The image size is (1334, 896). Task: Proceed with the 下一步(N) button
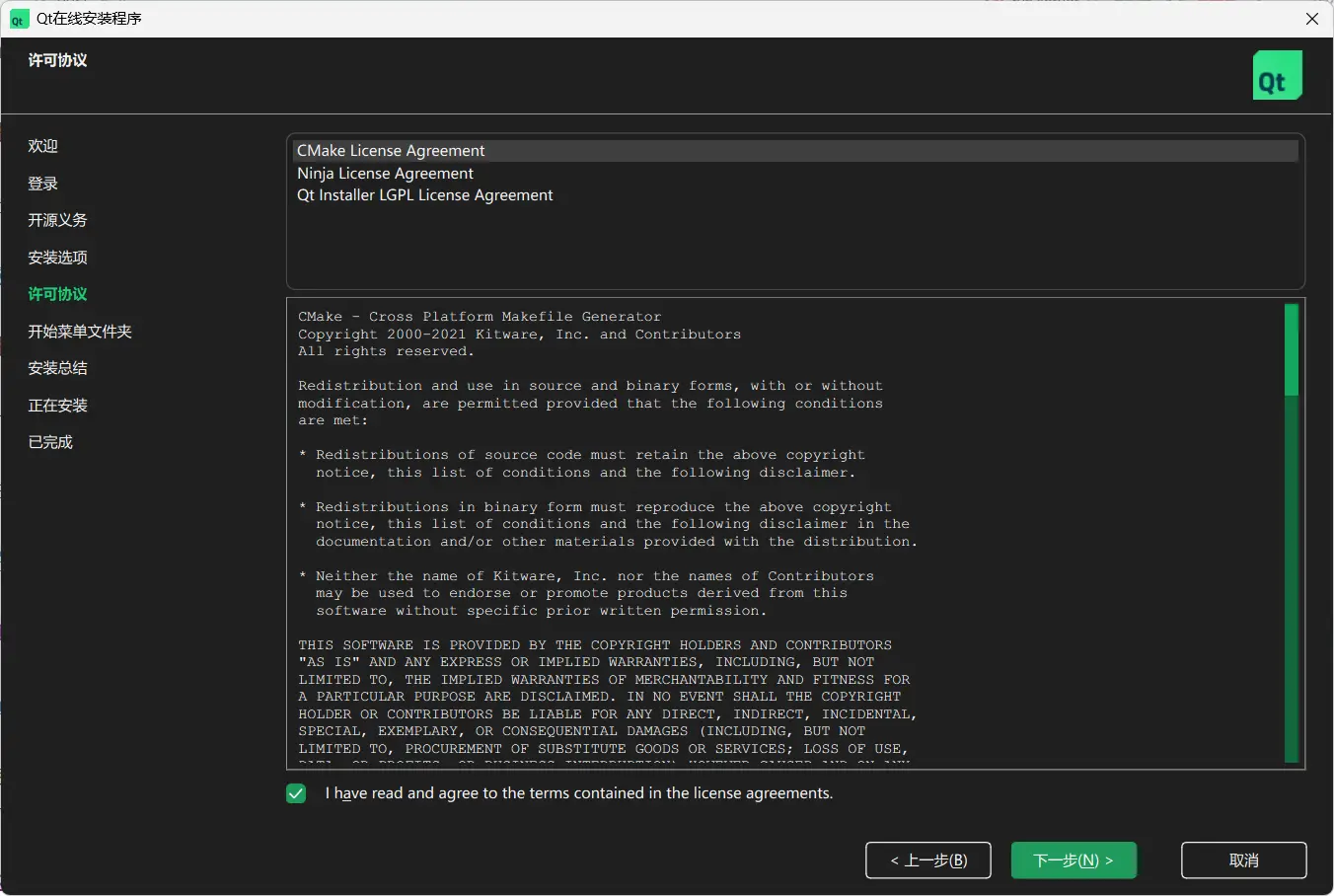pyautogui.click(x=1074, y=860)
